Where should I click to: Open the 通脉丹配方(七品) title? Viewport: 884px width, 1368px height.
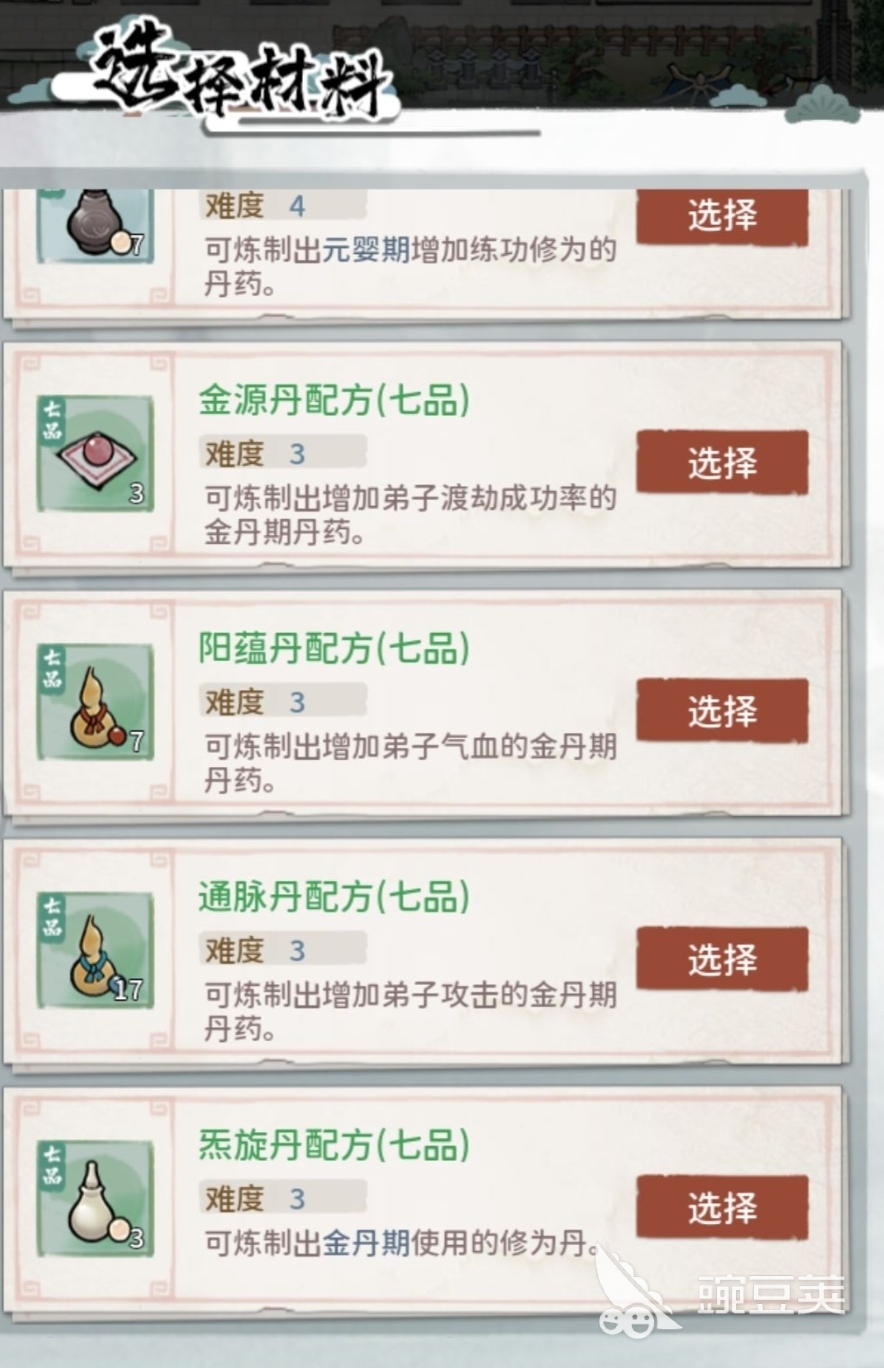334,897
